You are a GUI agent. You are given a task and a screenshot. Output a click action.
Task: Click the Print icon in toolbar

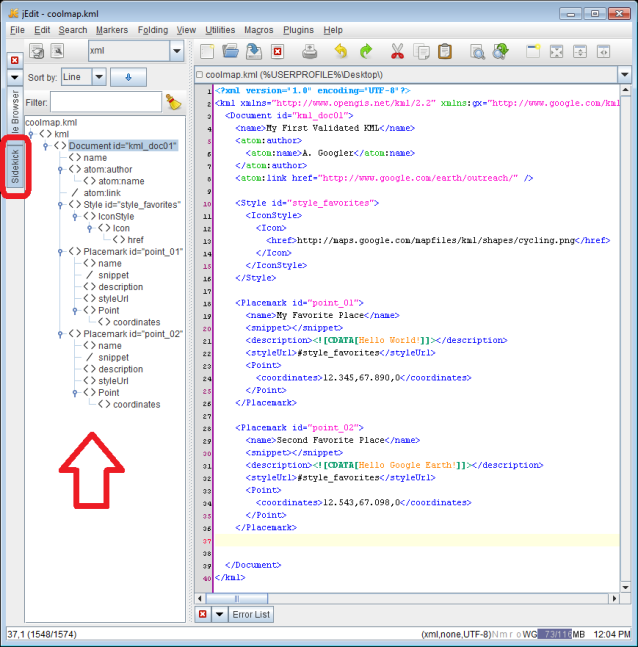[x=310, y=51]
